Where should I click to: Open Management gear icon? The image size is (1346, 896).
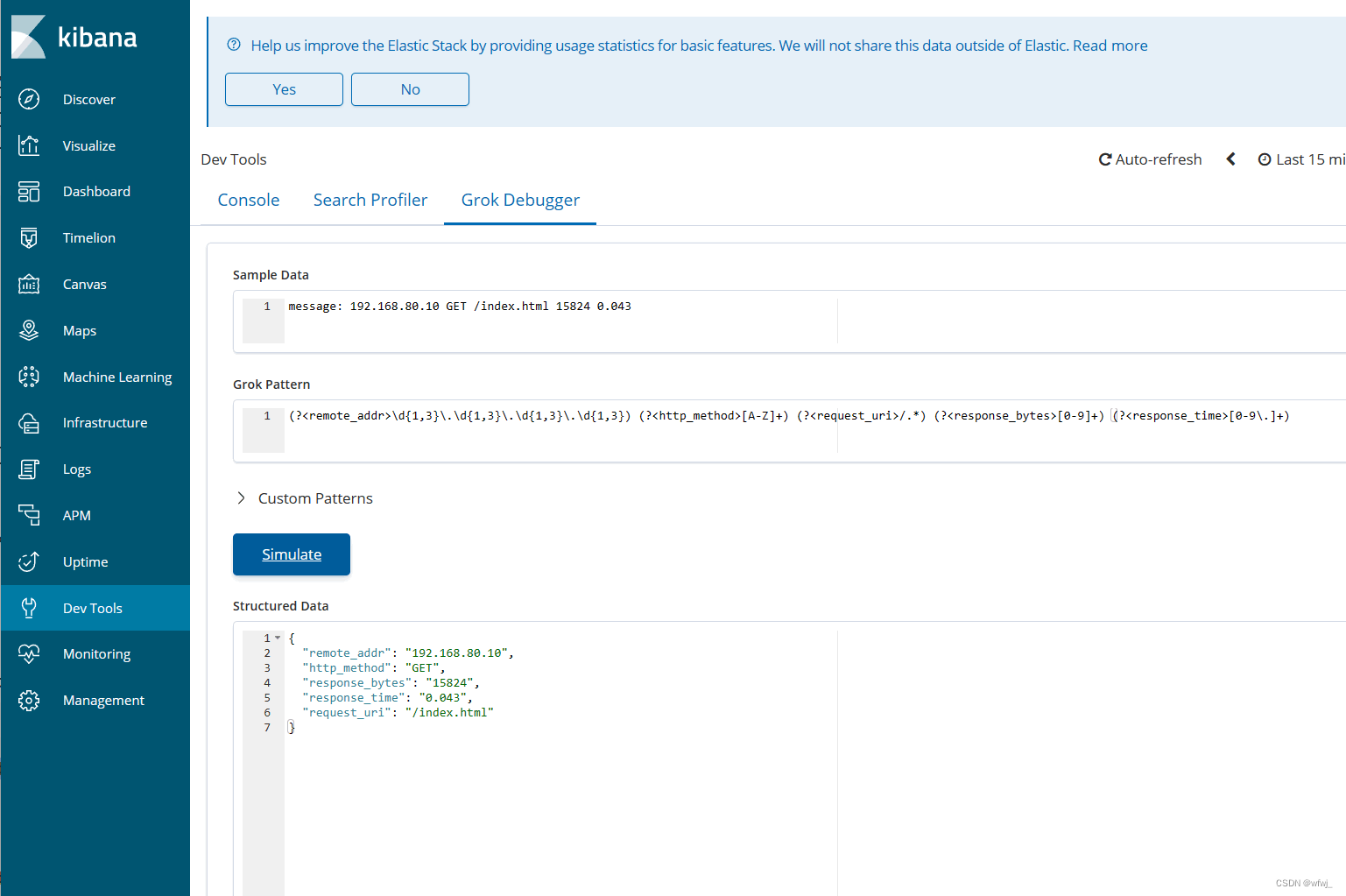click(29, 700)
